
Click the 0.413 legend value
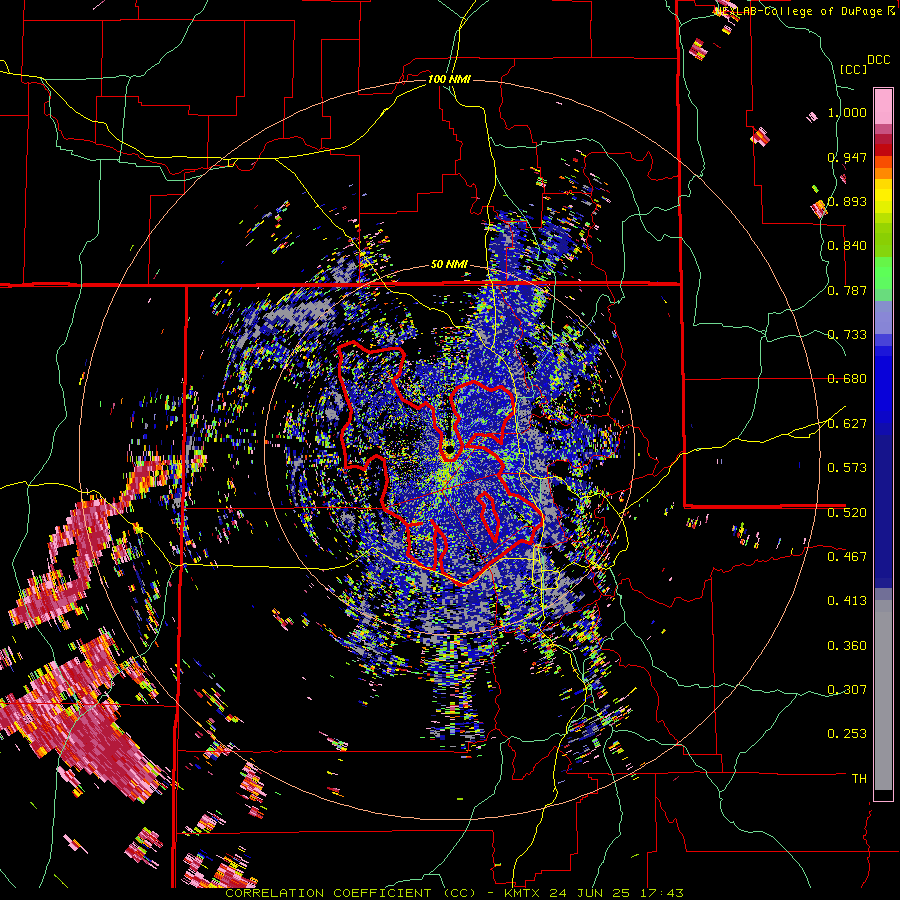(x=847, y=601)
